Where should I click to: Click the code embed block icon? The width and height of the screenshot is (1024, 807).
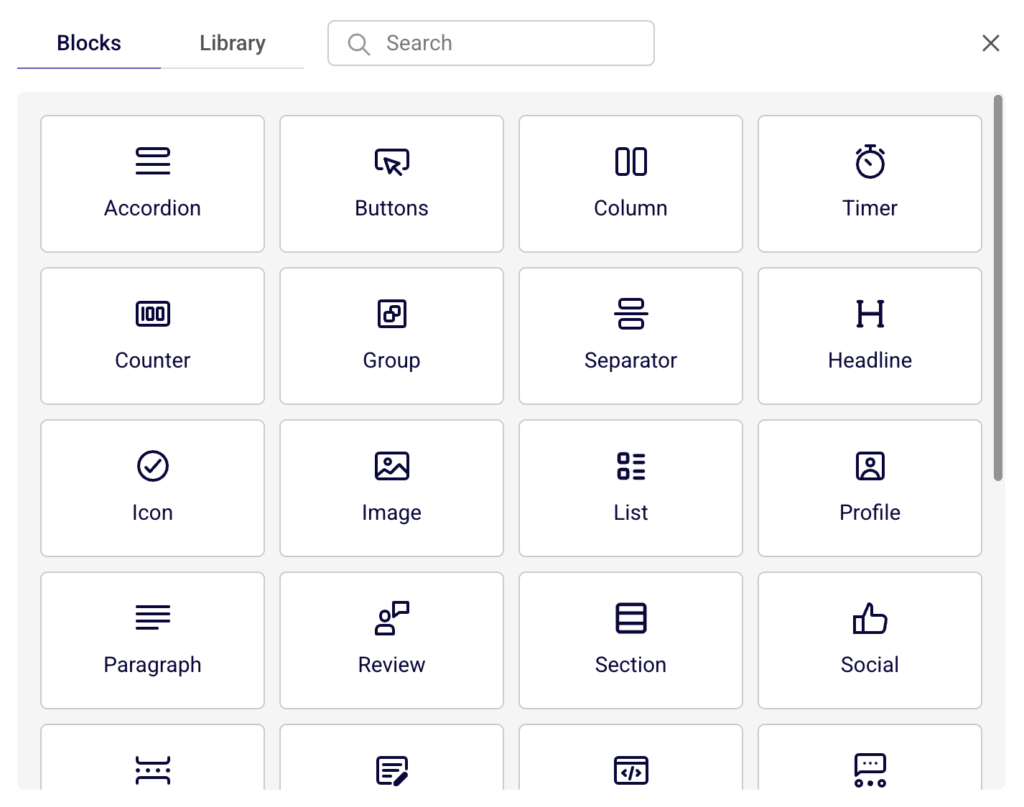tap(631, 770)
